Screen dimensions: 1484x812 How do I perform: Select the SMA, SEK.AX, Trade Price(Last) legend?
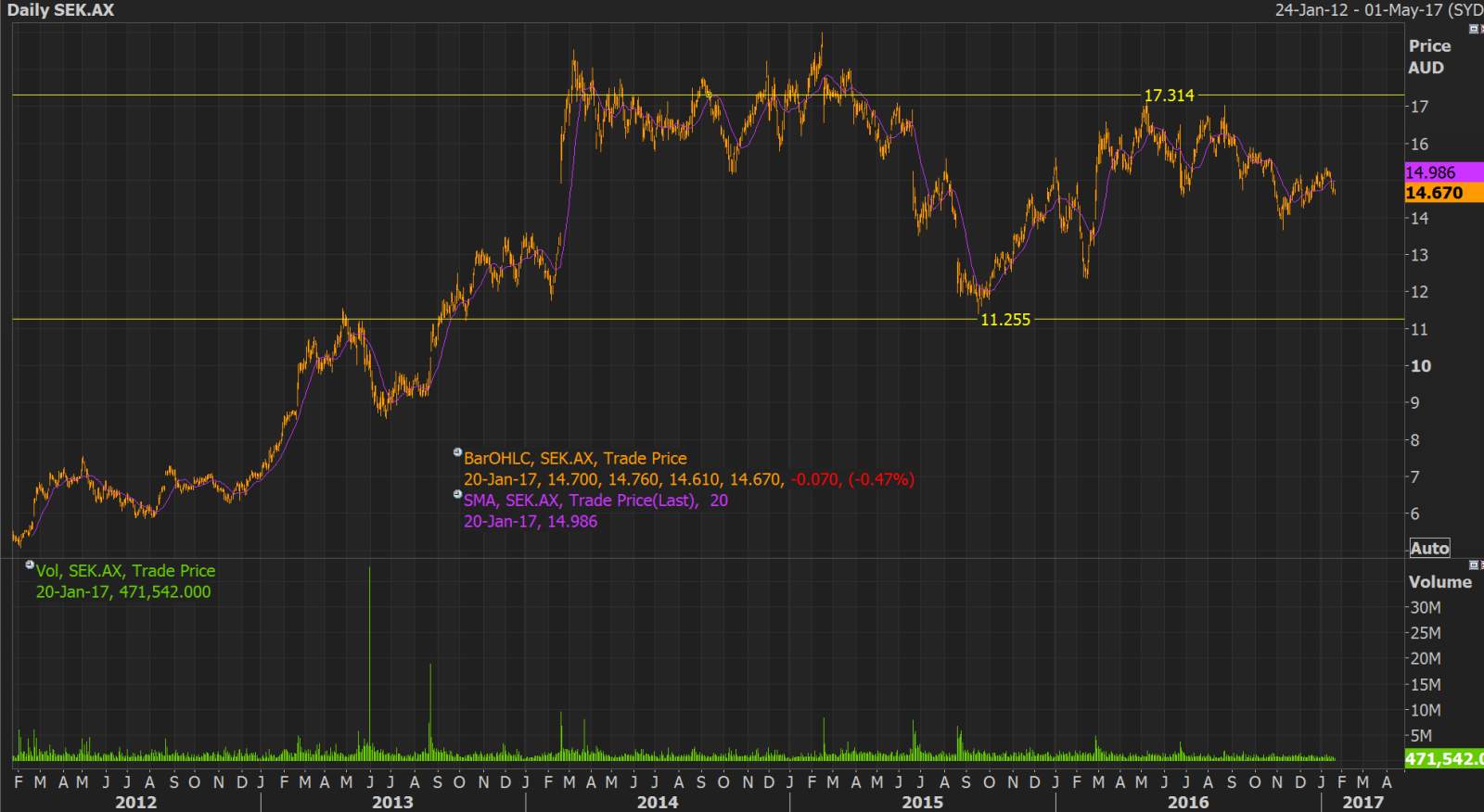pos(595,501)
